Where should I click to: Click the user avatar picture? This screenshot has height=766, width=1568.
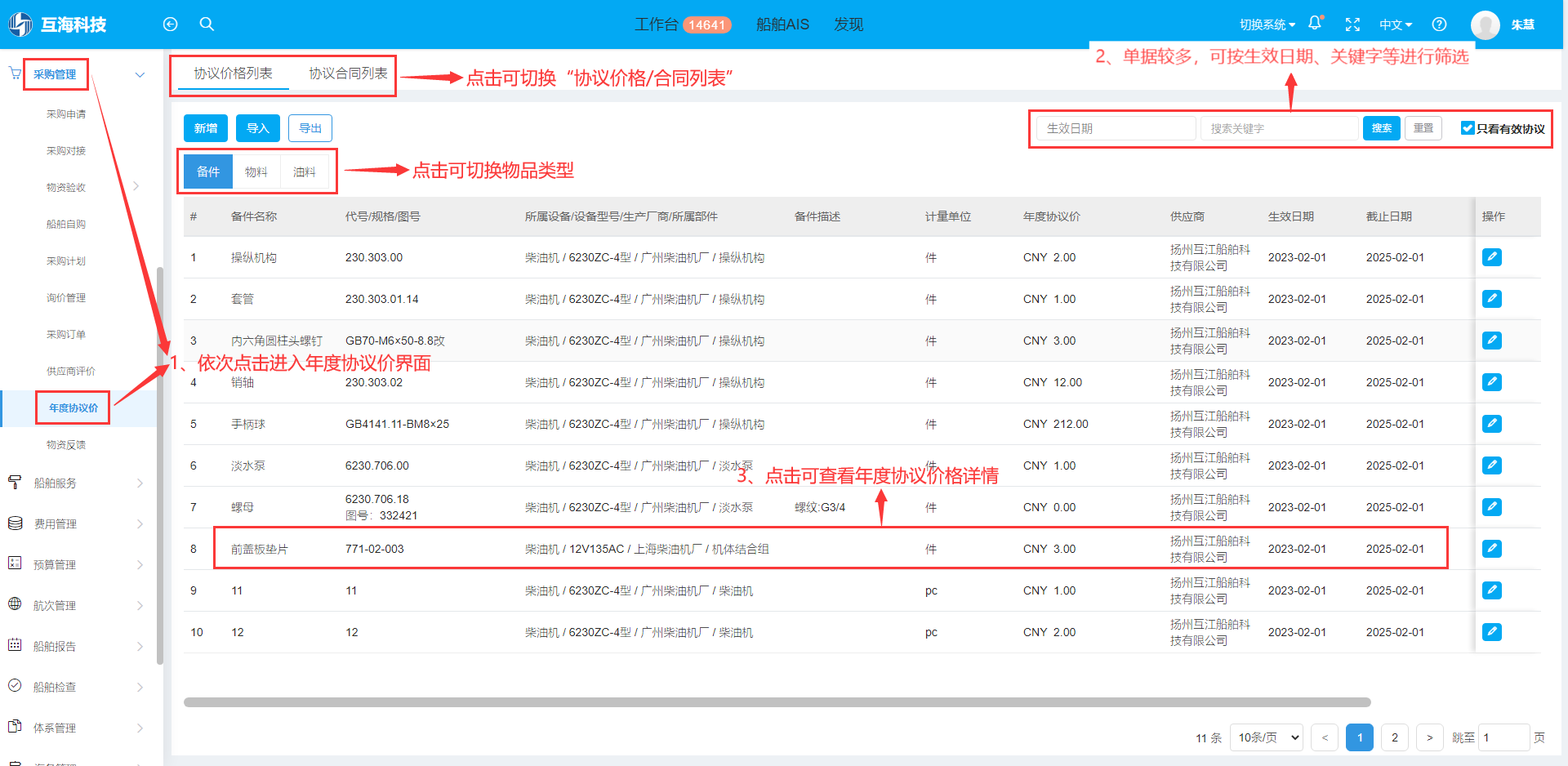click(1486, 24)
